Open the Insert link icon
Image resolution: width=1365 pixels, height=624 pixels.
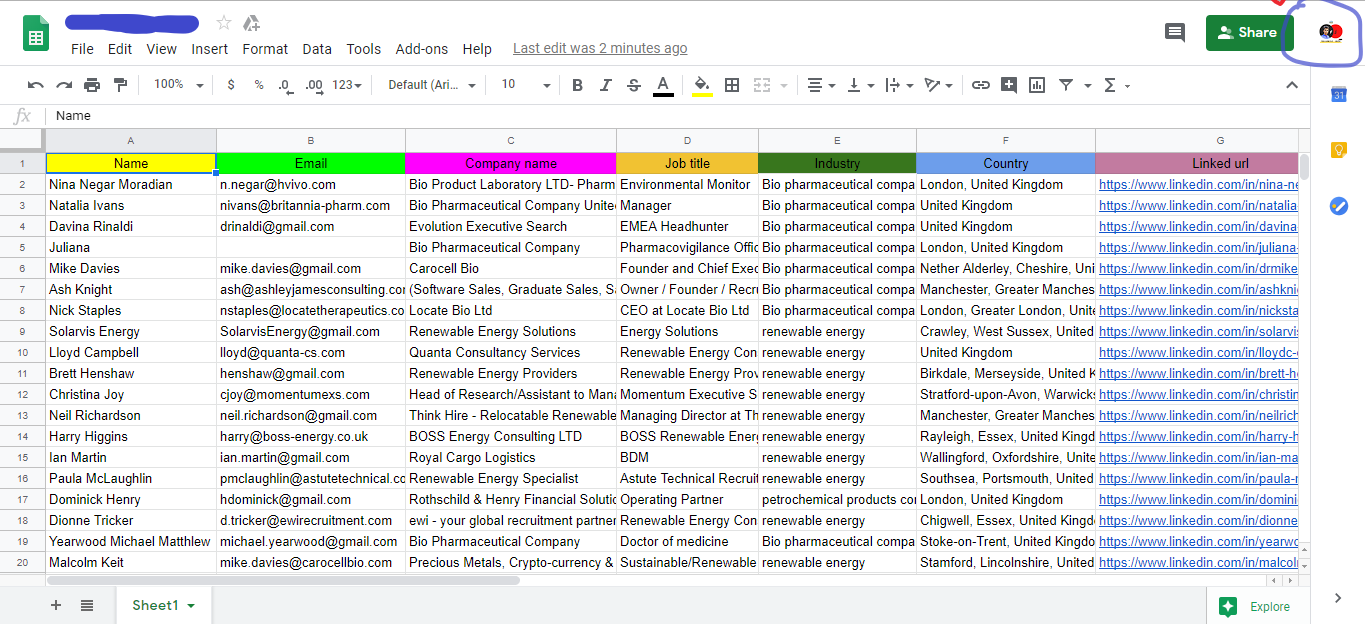(980, 85)
